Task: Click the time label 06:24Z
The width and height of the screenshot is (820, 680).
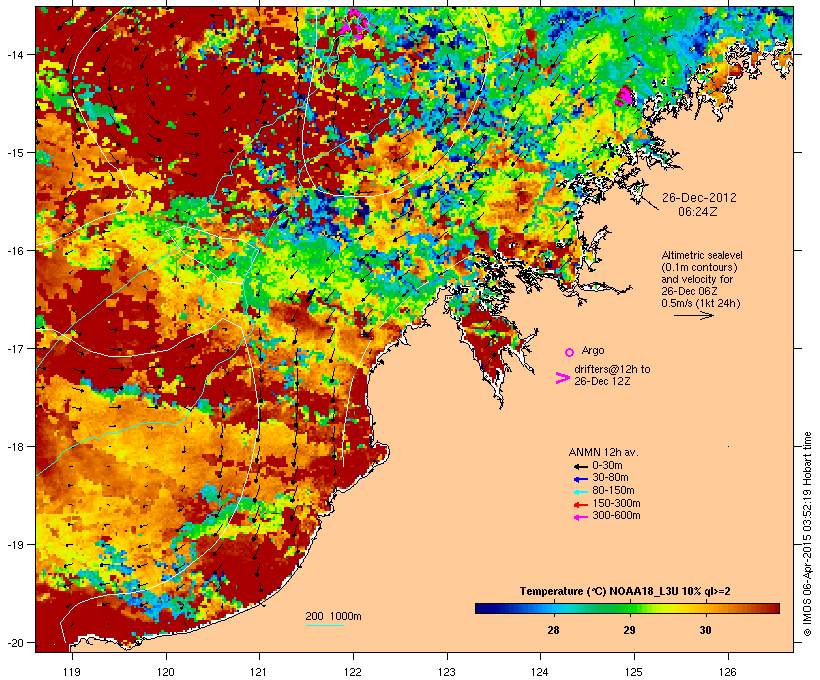Action: point(698,212)
